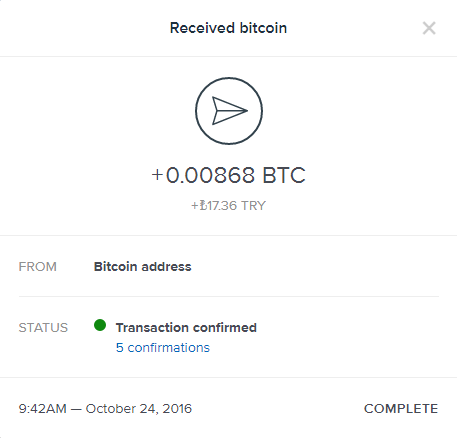
Task: Click the Turkish lira currency symbol
Action: pos(203,206)
